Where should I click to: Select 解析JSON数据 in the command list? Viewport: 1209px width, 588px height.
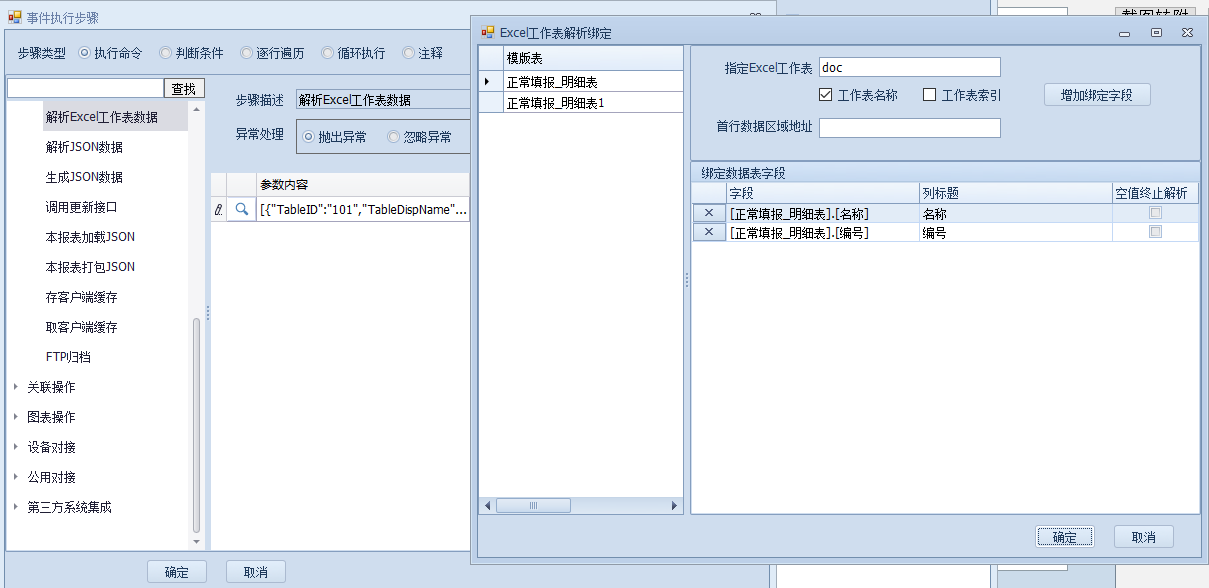84,147
